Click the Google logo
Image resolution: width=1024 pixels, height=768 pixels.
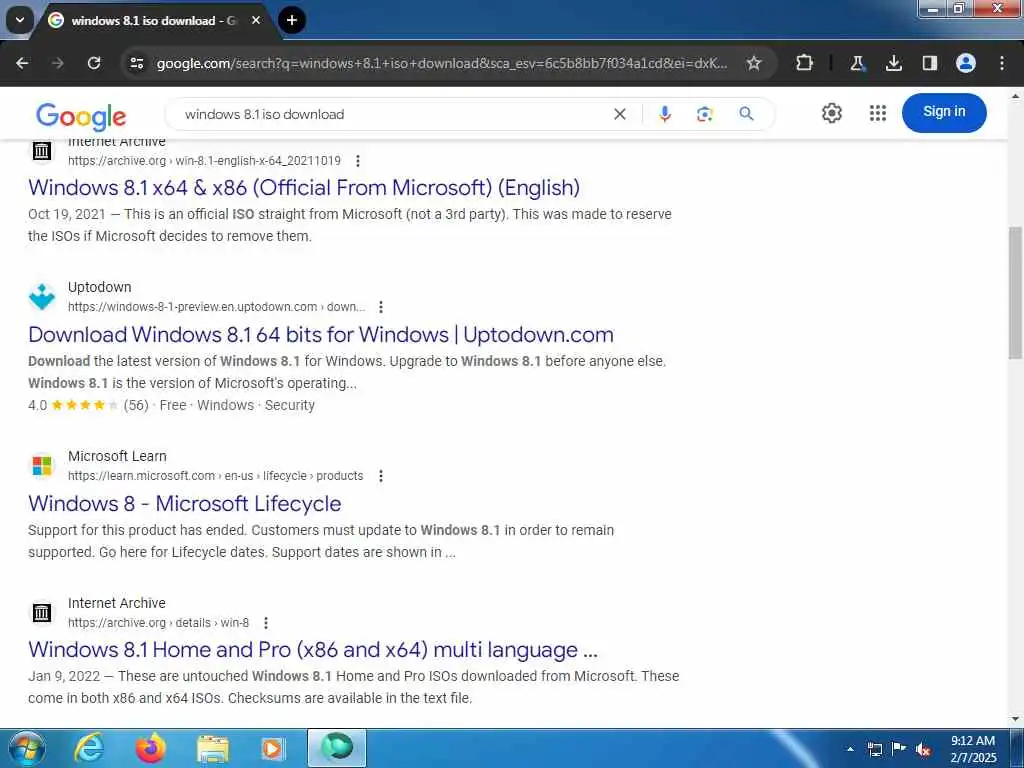81,116
